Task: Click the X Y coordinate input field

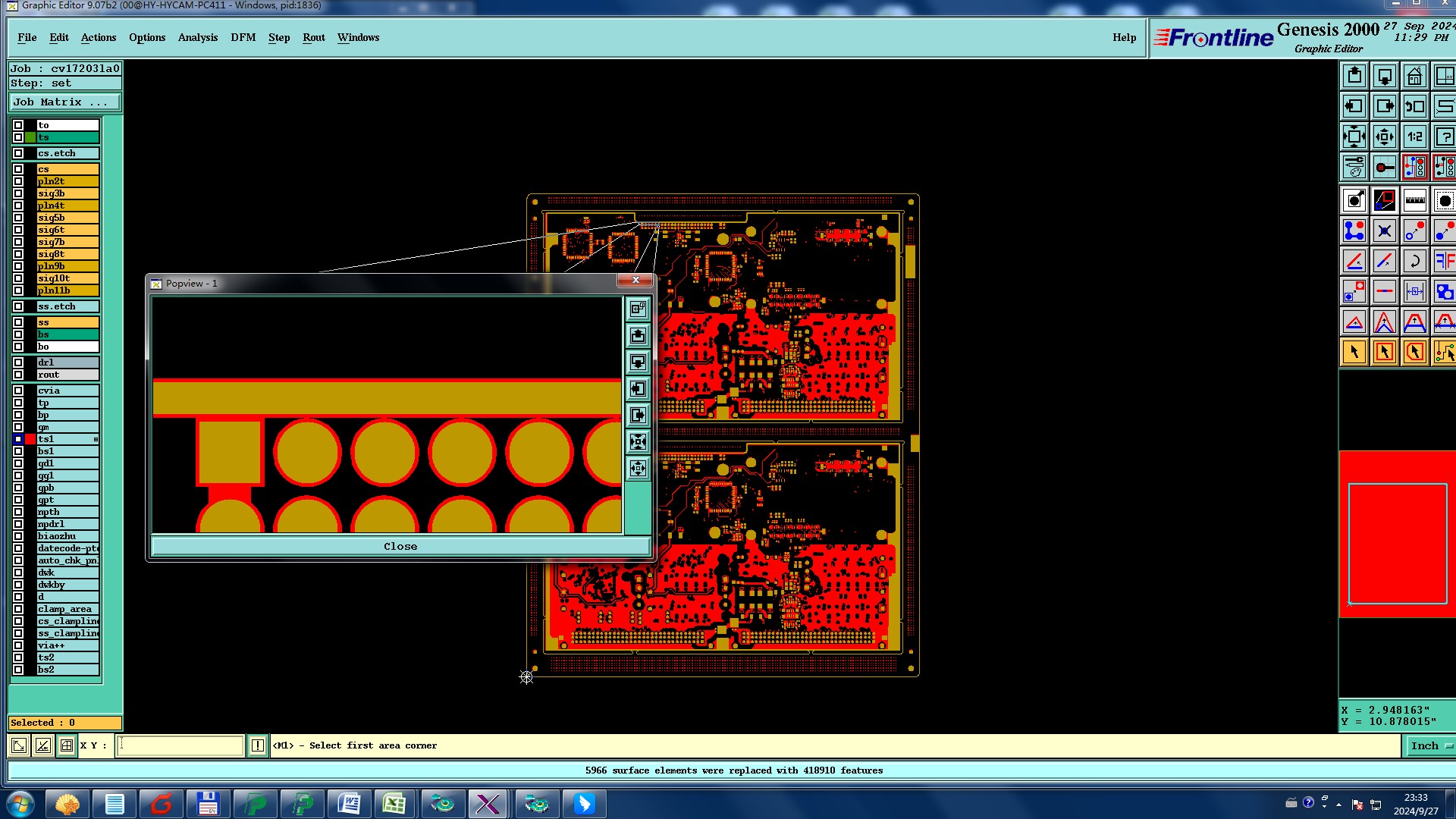Action: pos(180,745)
